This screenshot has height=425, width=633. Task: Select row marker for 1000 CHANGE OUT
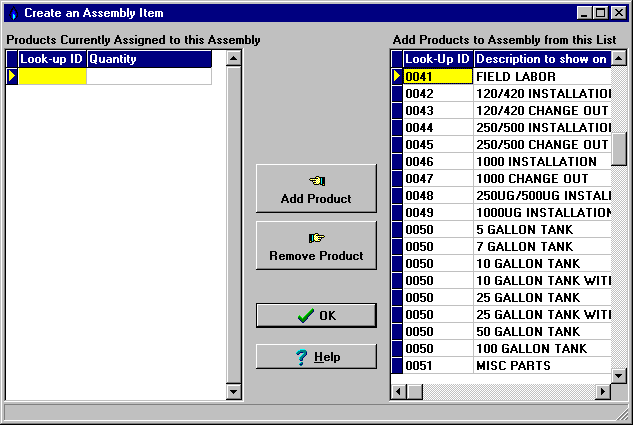pyautogui.click(x=396, y=179)
